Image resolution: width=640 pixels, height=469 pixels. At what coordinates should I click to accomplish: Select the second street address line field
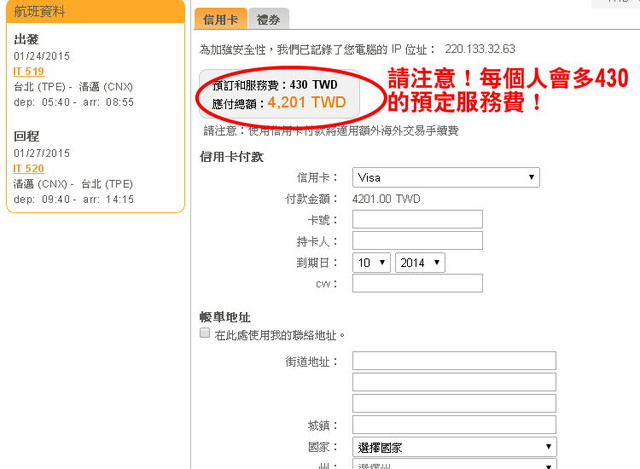pos(454,382)
